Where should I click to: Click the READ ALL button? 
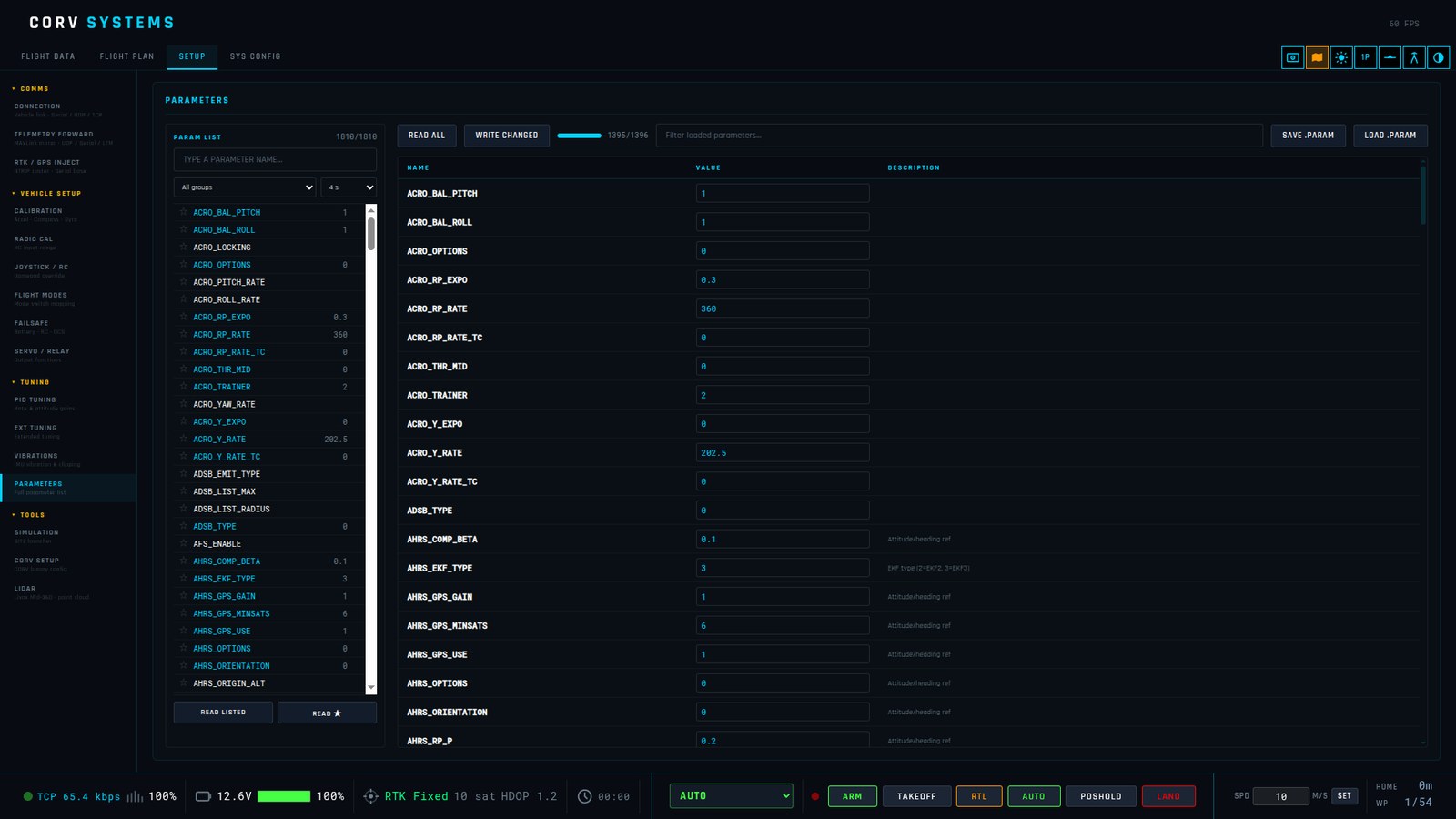point(427,136)
